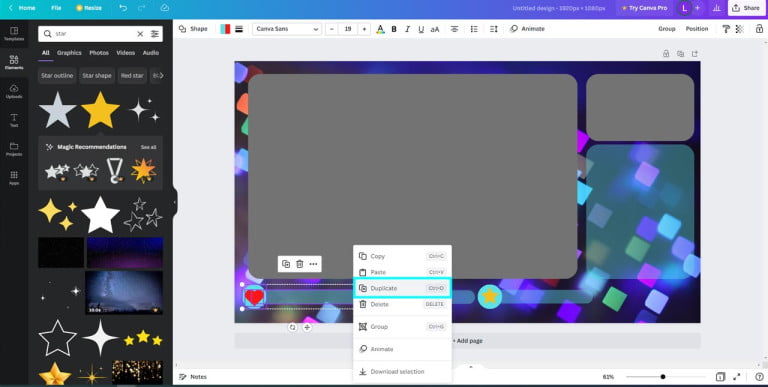Click duplicate icon in floating toolbar
This screenshot has width=768, height=387.
(286, 264)
